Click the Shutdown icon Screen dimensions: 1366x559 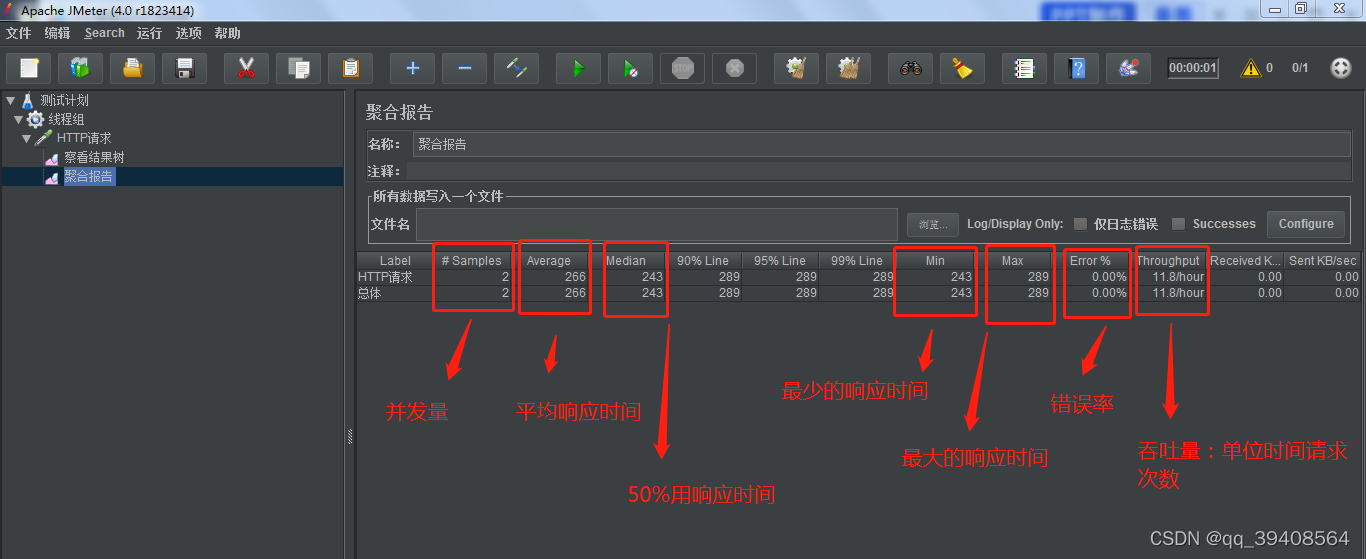coord(734,68)
